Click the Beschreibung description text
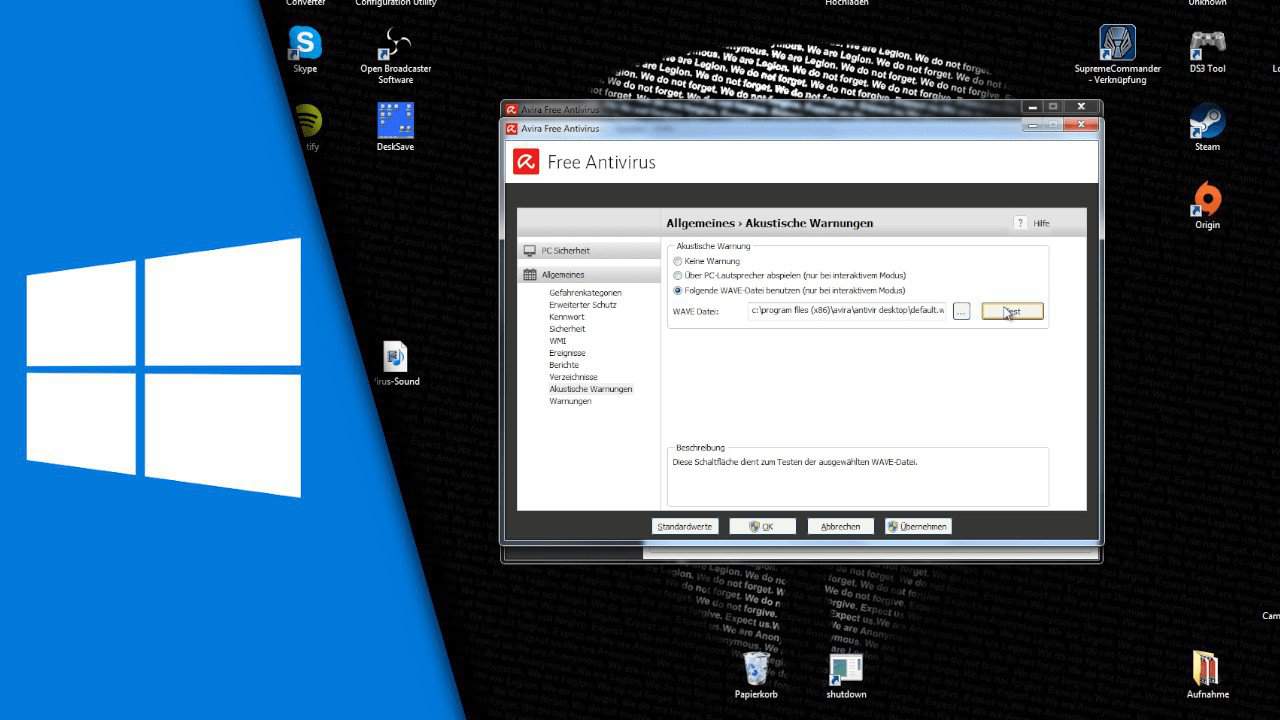Image resolution: width=1280 pixels, height=720 pixels. pos(795,462)
